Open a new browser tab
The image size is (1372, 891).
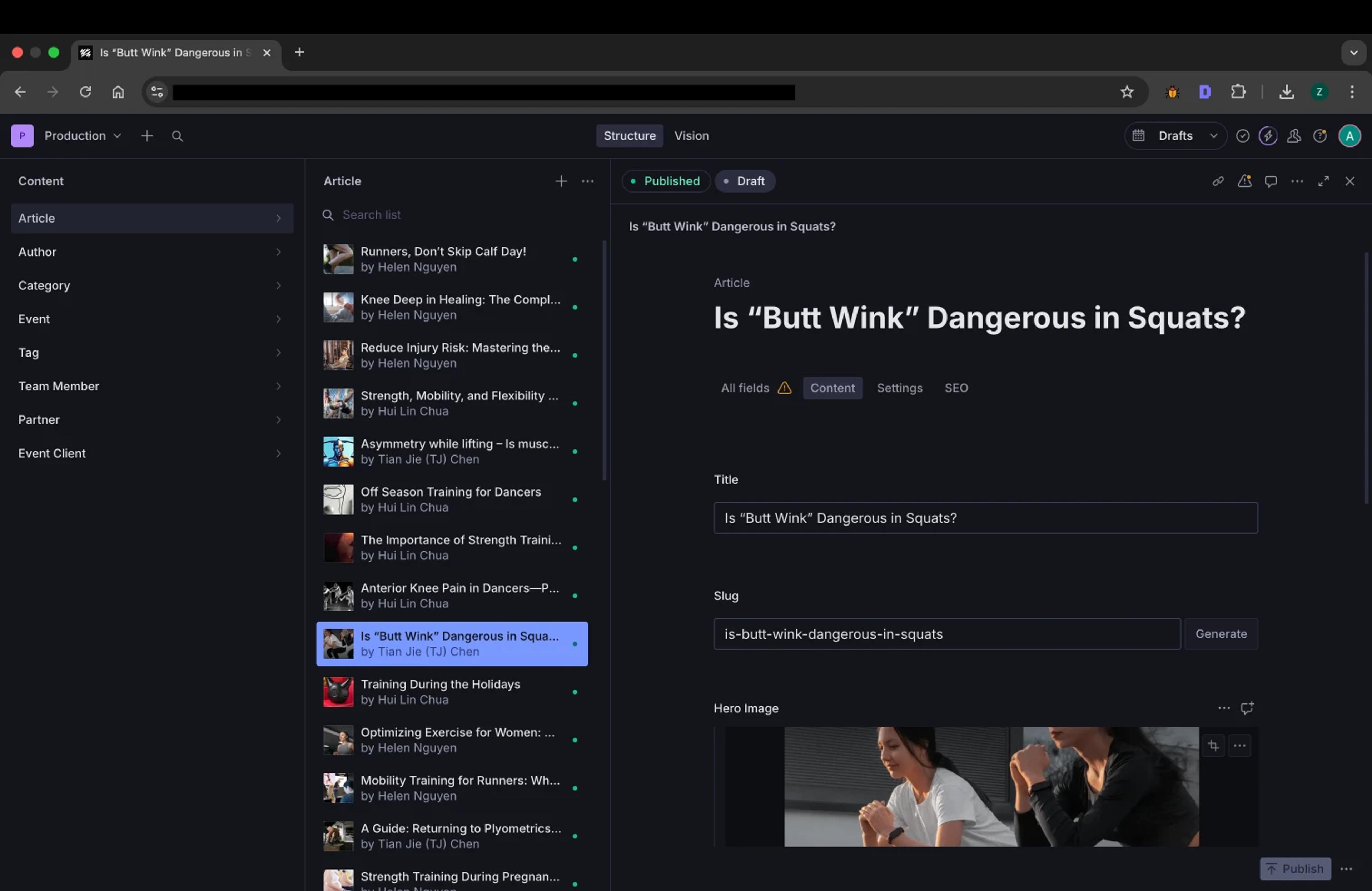coord(299,53)
